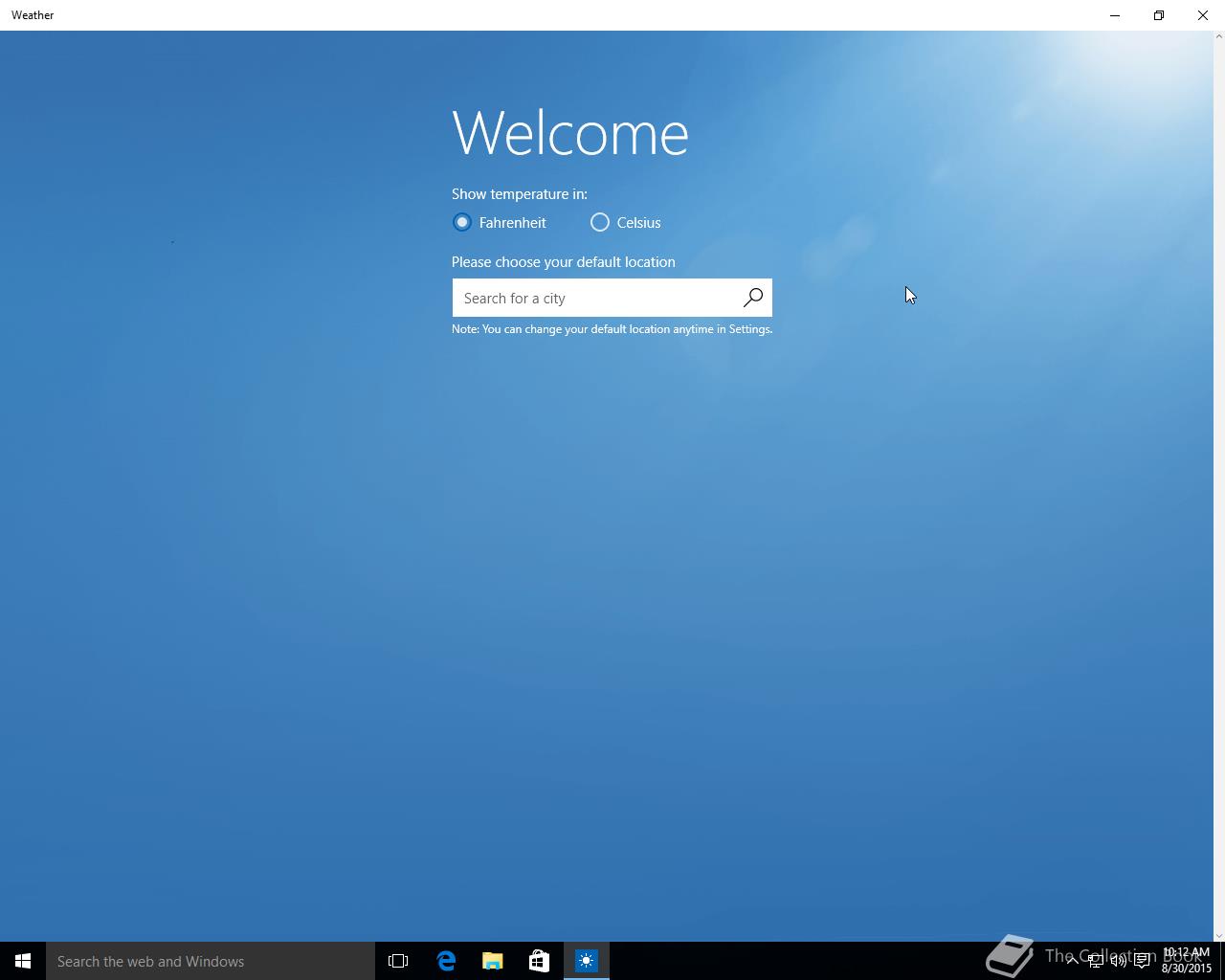Viewport: 1225px width, 980px height.
Task: Open the Windows Start menu
Action: click(x=23, y=961)
